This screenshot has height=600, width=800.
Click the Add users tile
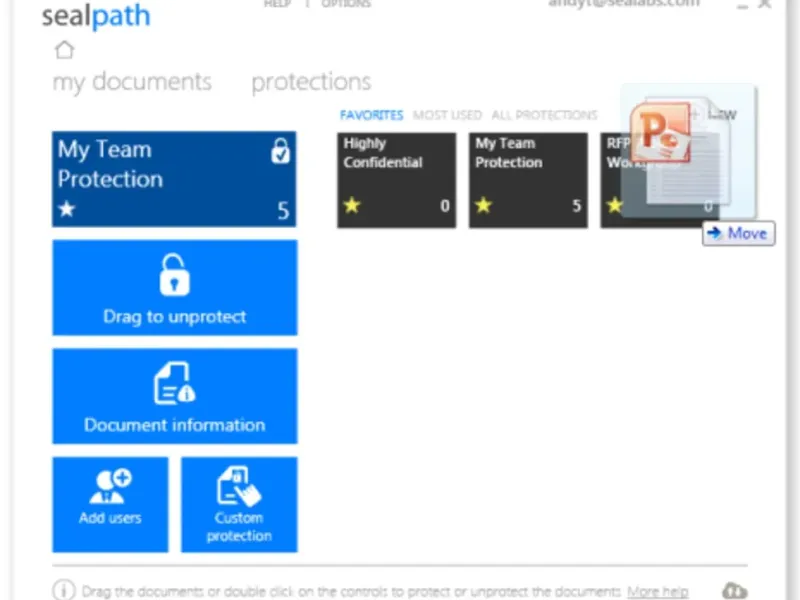click(110, 505)
